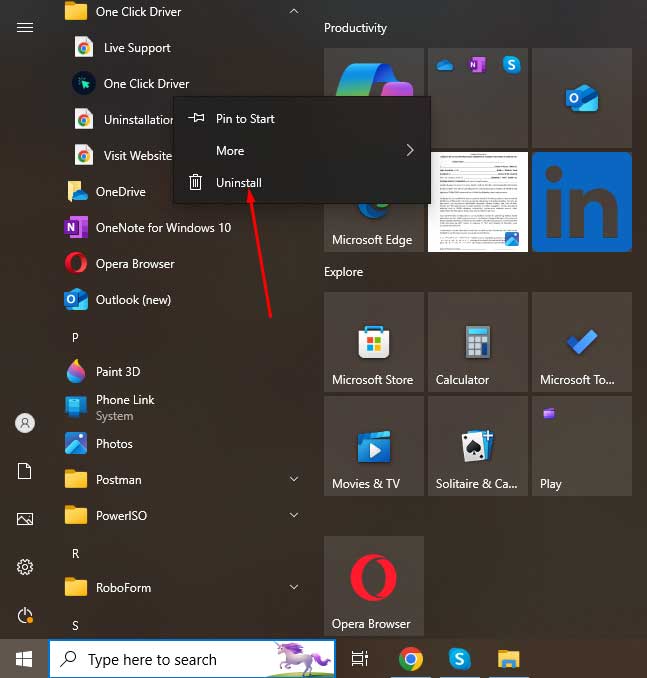Click Skype icon in taskbar

[x=460, y=659]
